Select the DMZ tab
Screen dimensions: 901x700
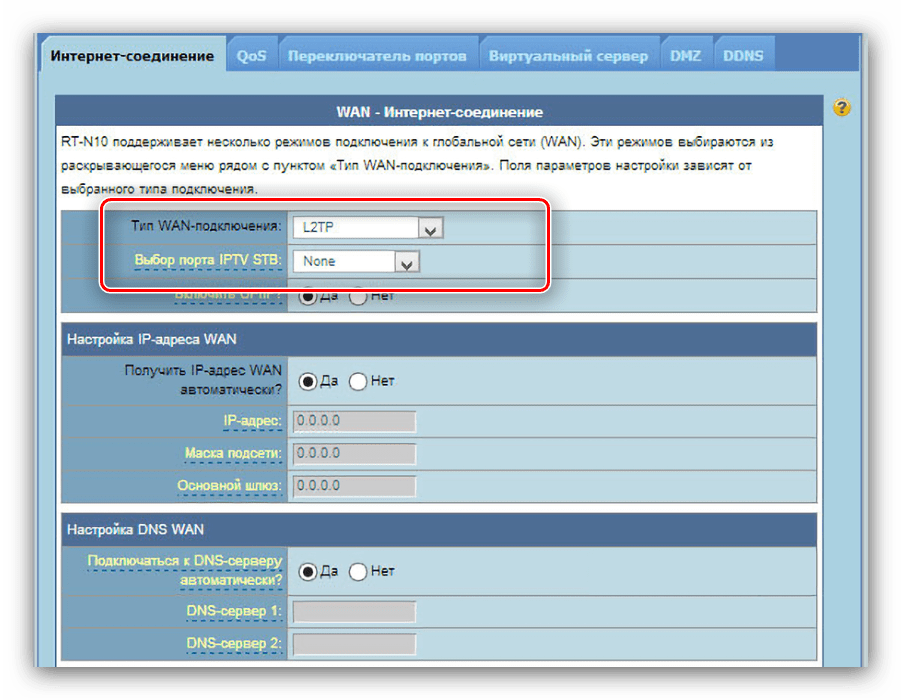(686, 56)
